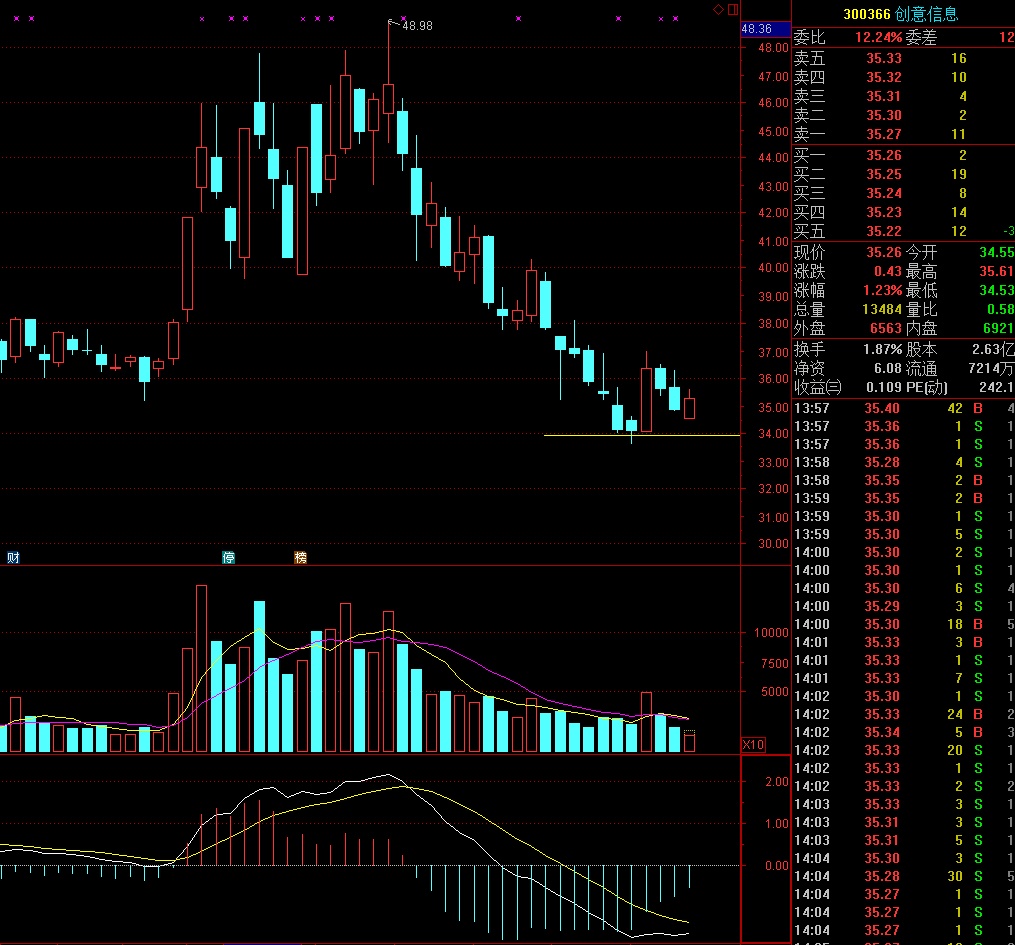Select the 买一 bid price 35.26
The width and height of the screenshot is (1015, 945).
[x=883, y=155]
